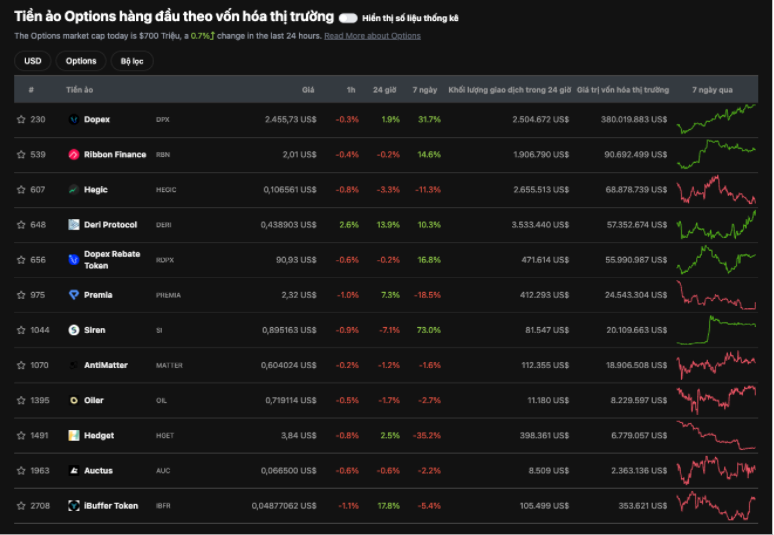Open the Bộ lọc filter menu
Image resolution: width=774 pixels, height=535 pixels.
[x=132, y=61]
